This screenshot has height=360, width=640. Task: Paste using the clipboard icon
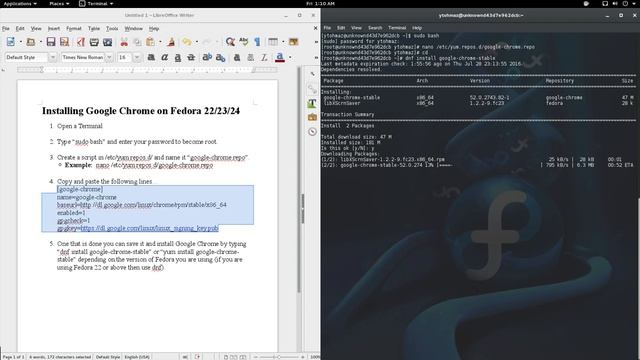[151, 42]
